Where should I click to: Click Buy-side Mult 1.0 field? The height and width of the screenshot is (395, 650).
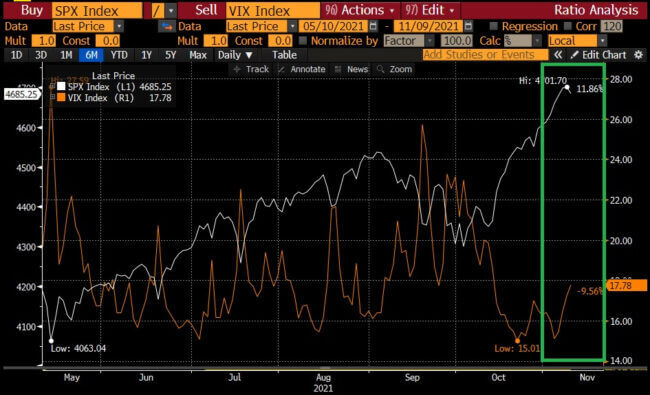(x=44, y=41)
